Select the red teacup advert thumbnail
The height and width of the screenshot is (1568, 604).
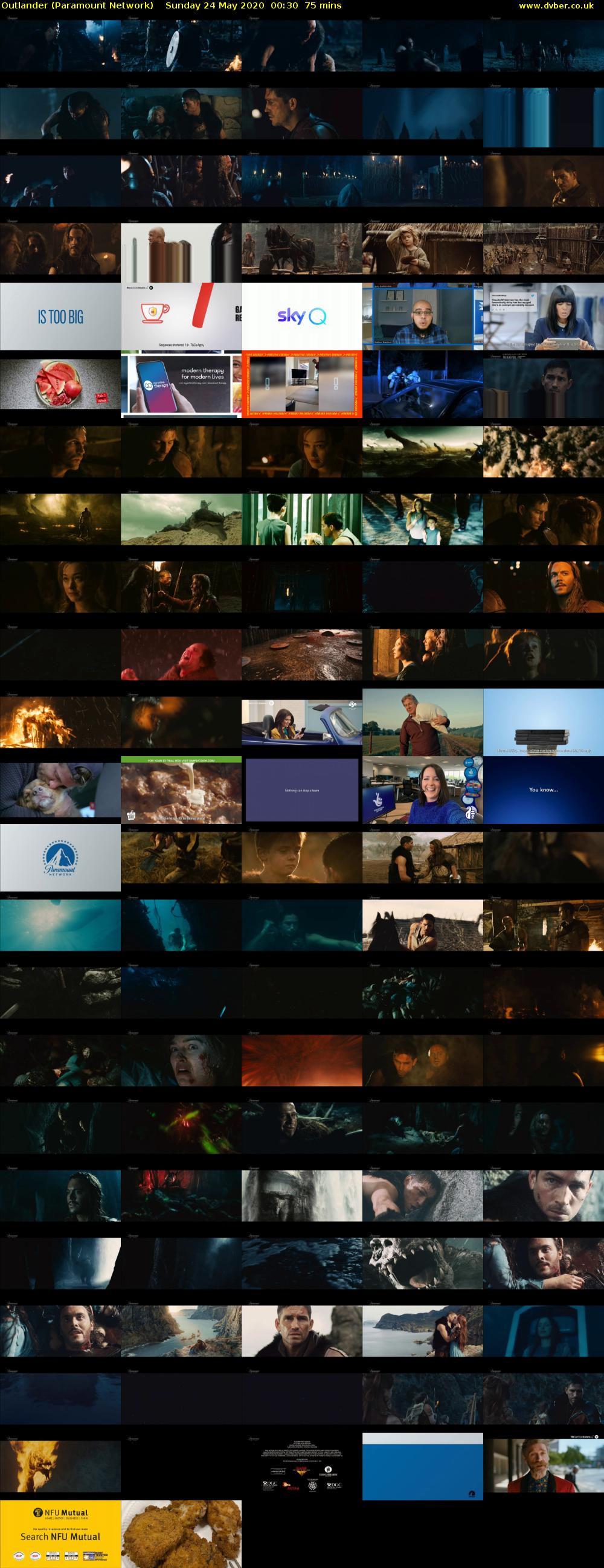181,316
